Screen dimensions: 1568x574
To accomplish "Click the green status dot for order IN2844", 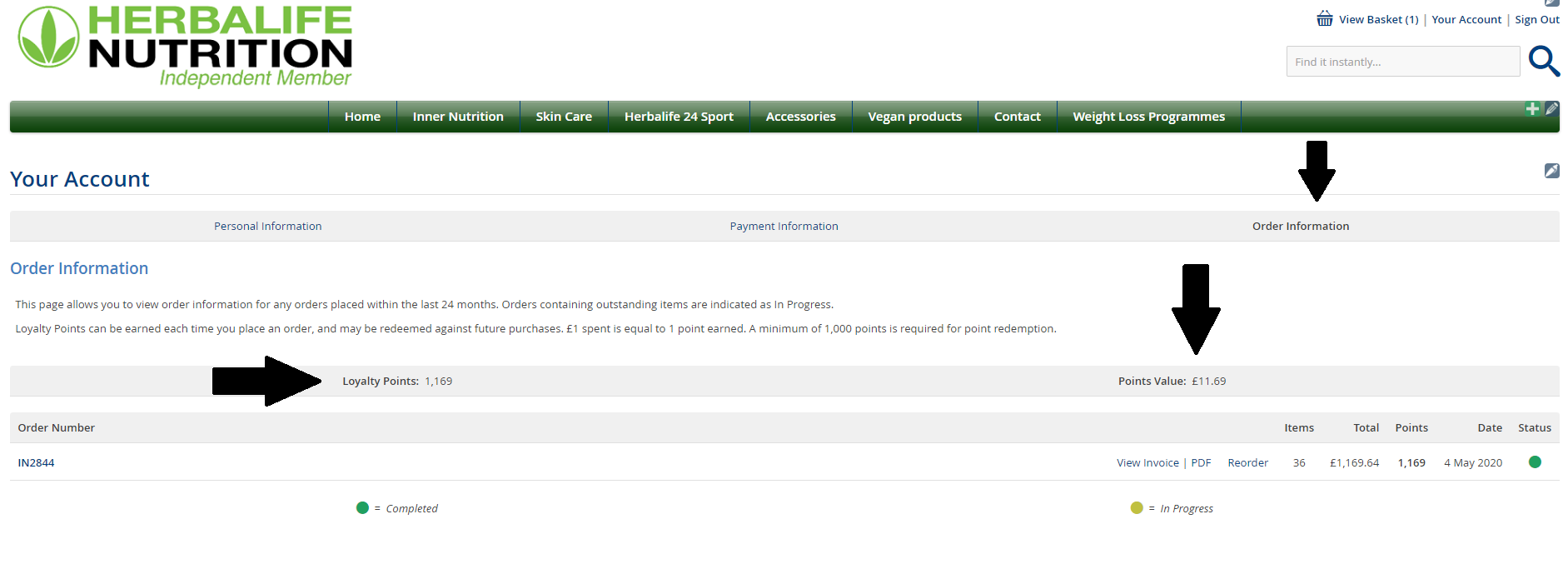I will point(1535,462).
